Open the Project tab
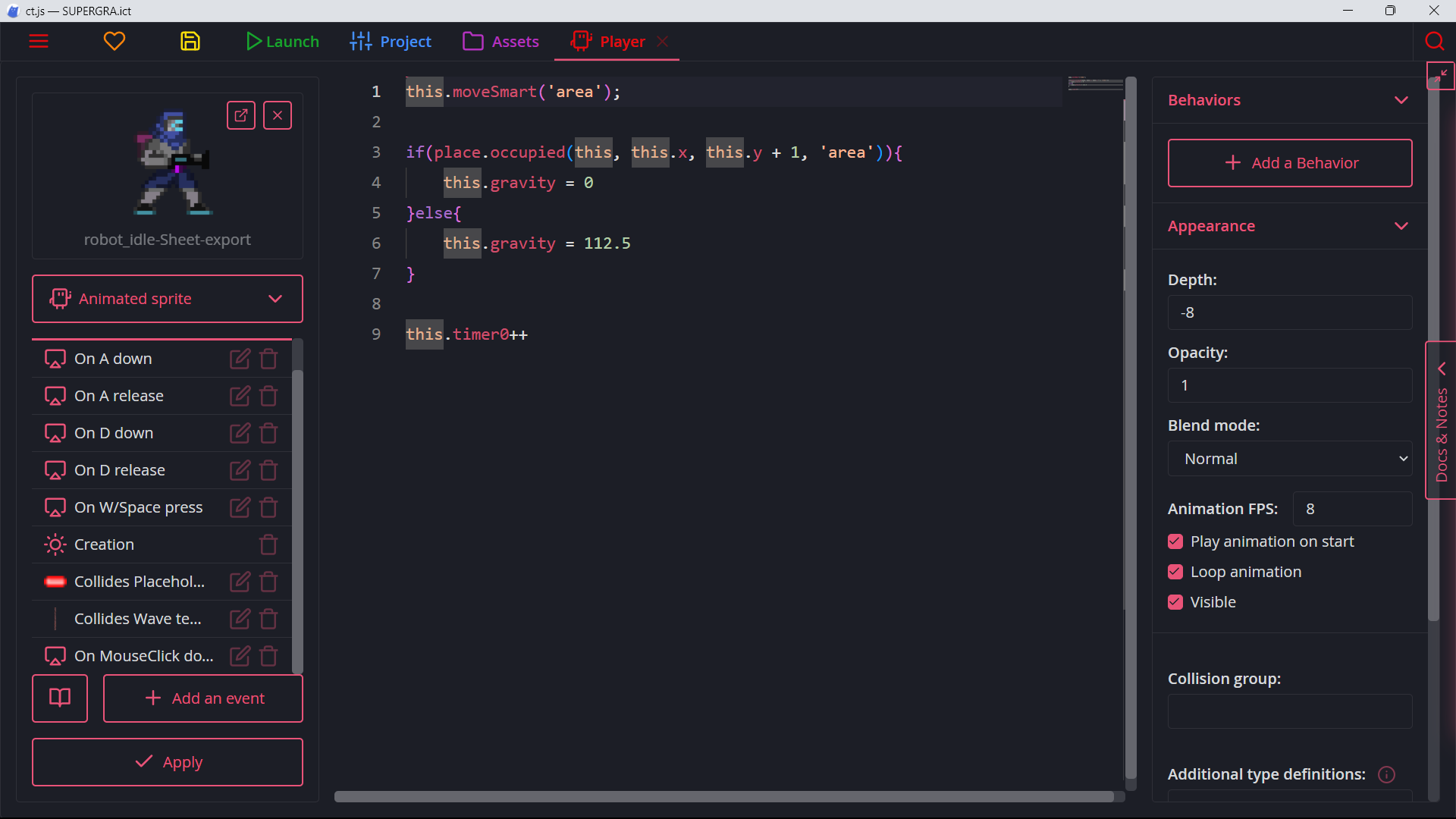 pos(391,42)
